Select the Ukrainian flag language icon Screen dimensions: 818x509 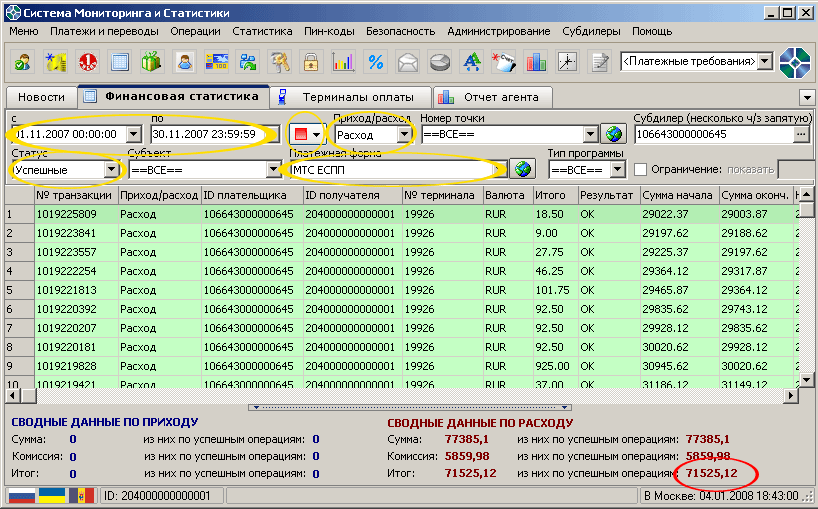pos(52,496)
